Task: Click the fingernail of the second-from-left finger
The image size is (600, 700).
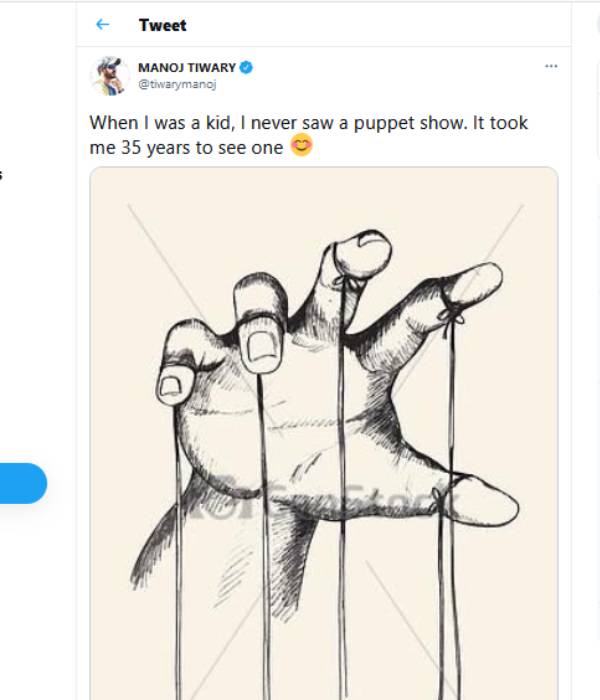Action: (263, 344)
